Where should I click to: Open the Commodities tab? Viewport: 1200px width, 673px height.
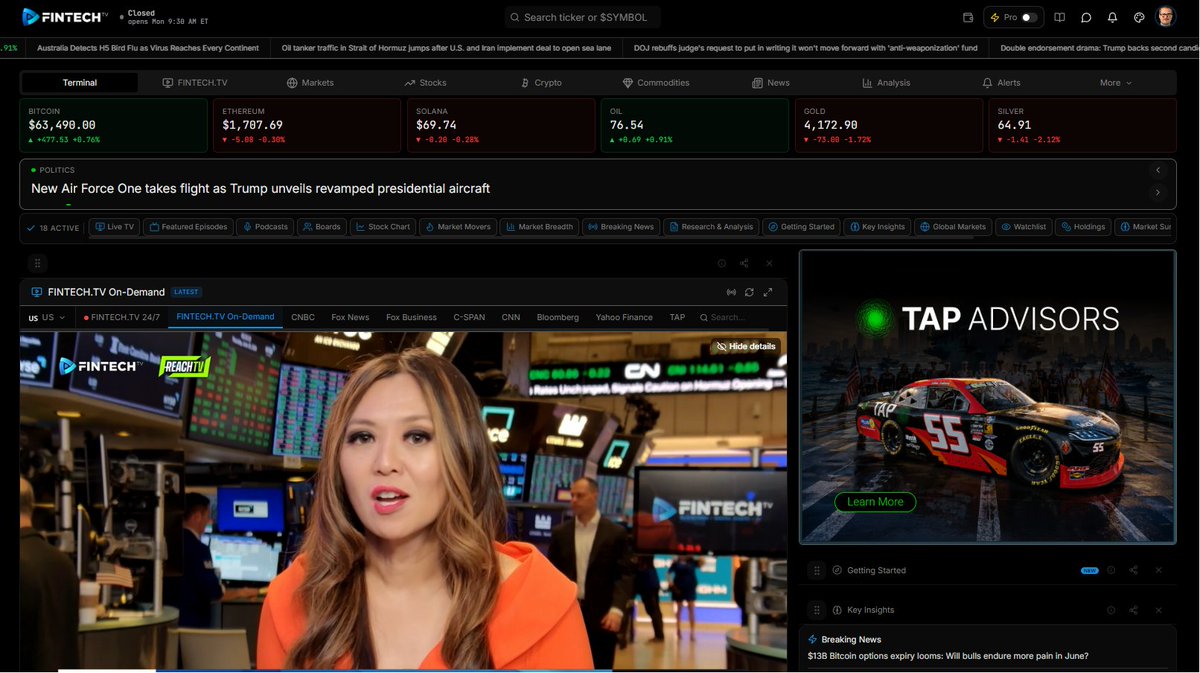pyautogui.click(x=656, y=83)
